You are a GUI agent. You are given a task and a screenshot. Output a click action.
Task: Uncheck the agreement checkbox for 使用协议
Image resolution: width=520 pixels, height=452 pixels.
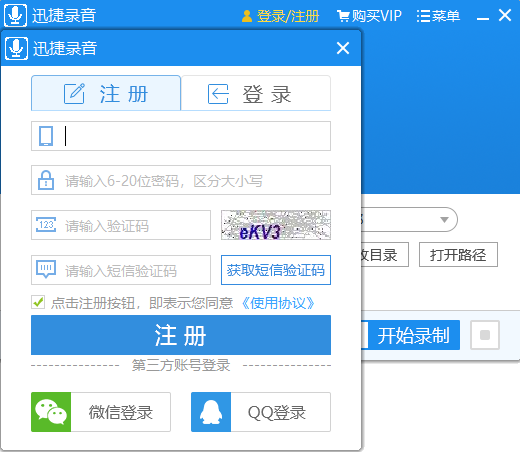(38, 302)
